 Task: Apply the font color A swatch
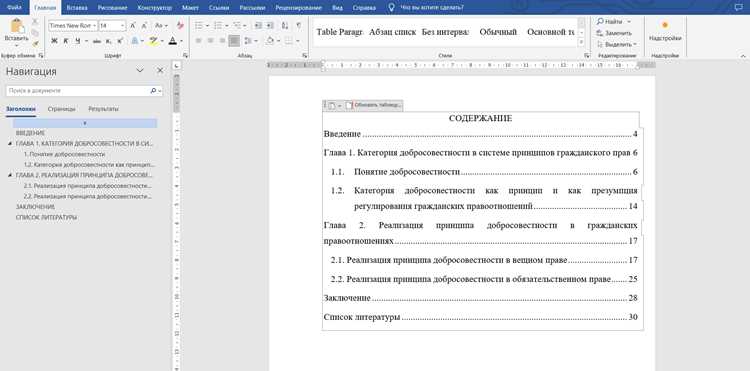[x=172, y=41]
